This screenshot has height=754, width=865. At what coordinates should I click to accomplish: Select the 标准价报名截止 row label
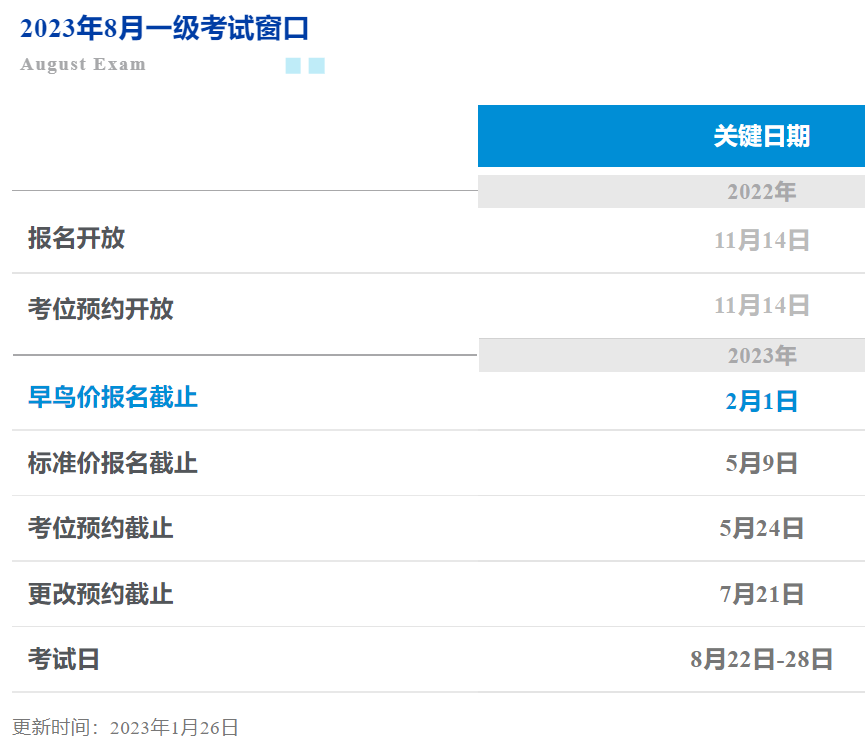[x=112, y=463]
